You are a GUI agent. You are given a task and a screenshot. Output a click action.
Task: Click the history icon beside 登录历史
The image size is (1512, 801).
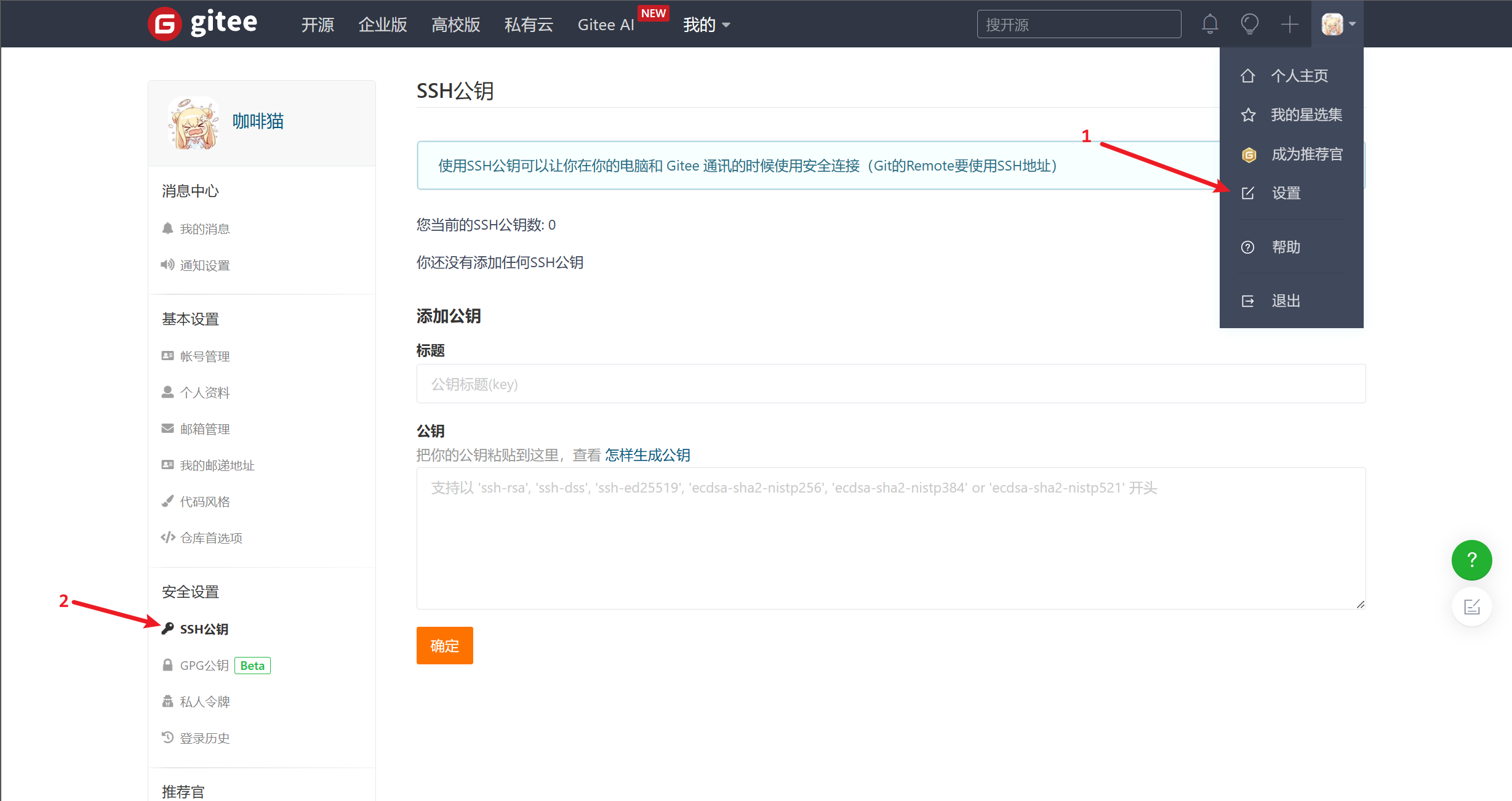point(167,737)
